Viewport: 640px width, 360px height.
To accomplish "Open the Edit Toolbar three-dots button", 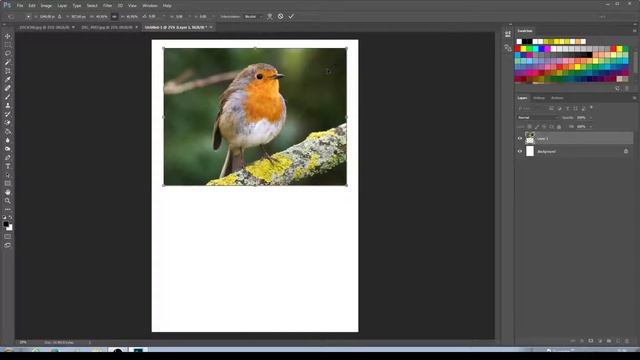I will pos(8,209).
